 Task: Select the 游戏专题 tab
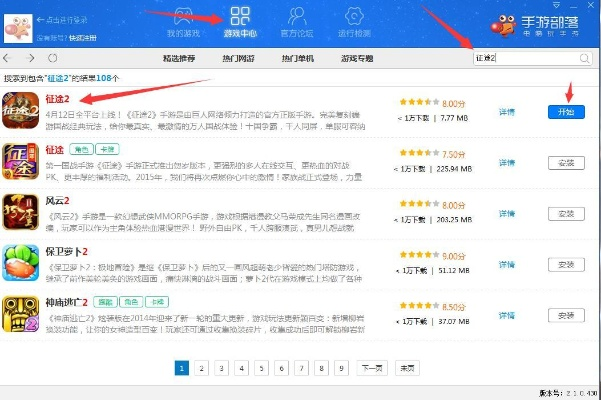coord(357,59)
